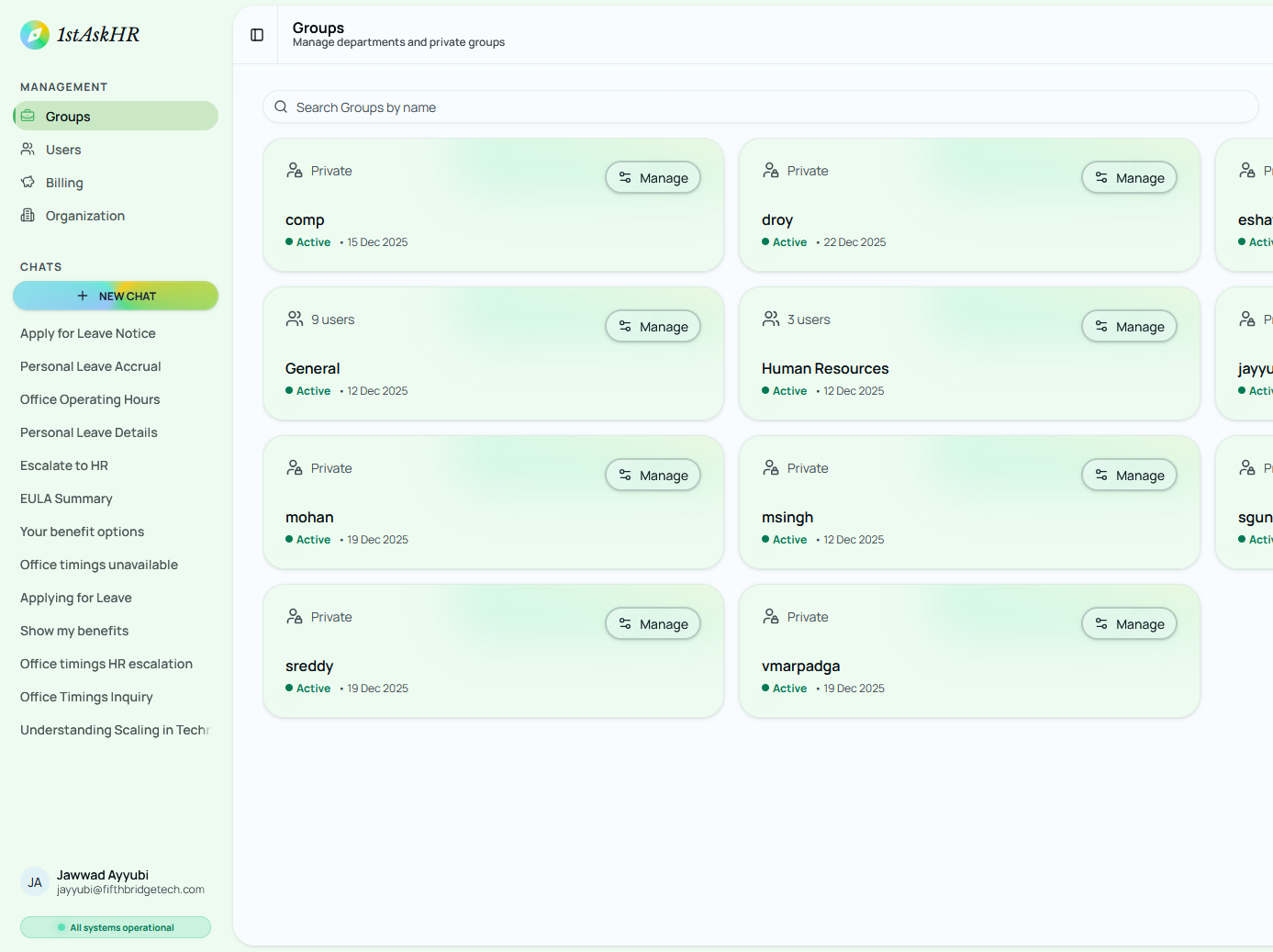Viewport: 1273px width, 952px height.
Task: Click the Groups briefcase icon in sidebar
Action: (28, 117)
